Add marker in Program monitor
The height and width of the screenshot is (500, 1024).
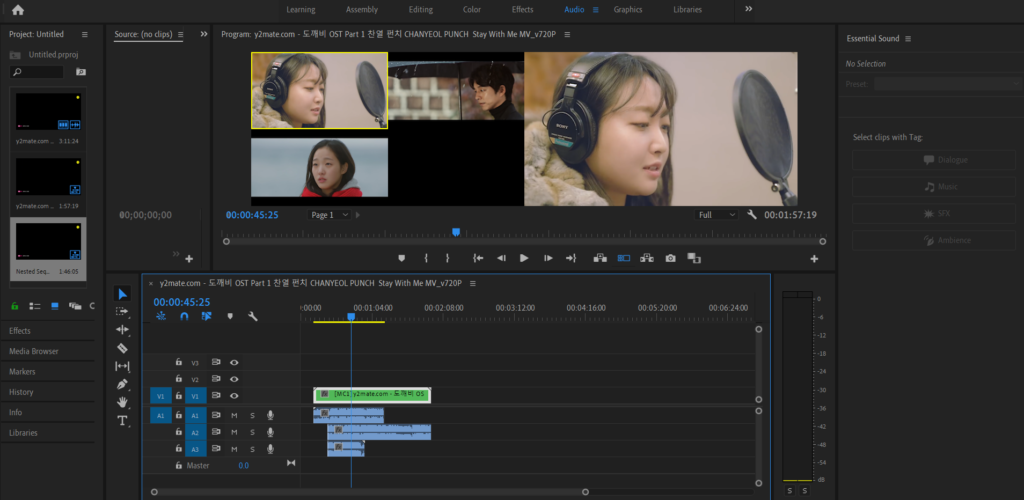402,258
